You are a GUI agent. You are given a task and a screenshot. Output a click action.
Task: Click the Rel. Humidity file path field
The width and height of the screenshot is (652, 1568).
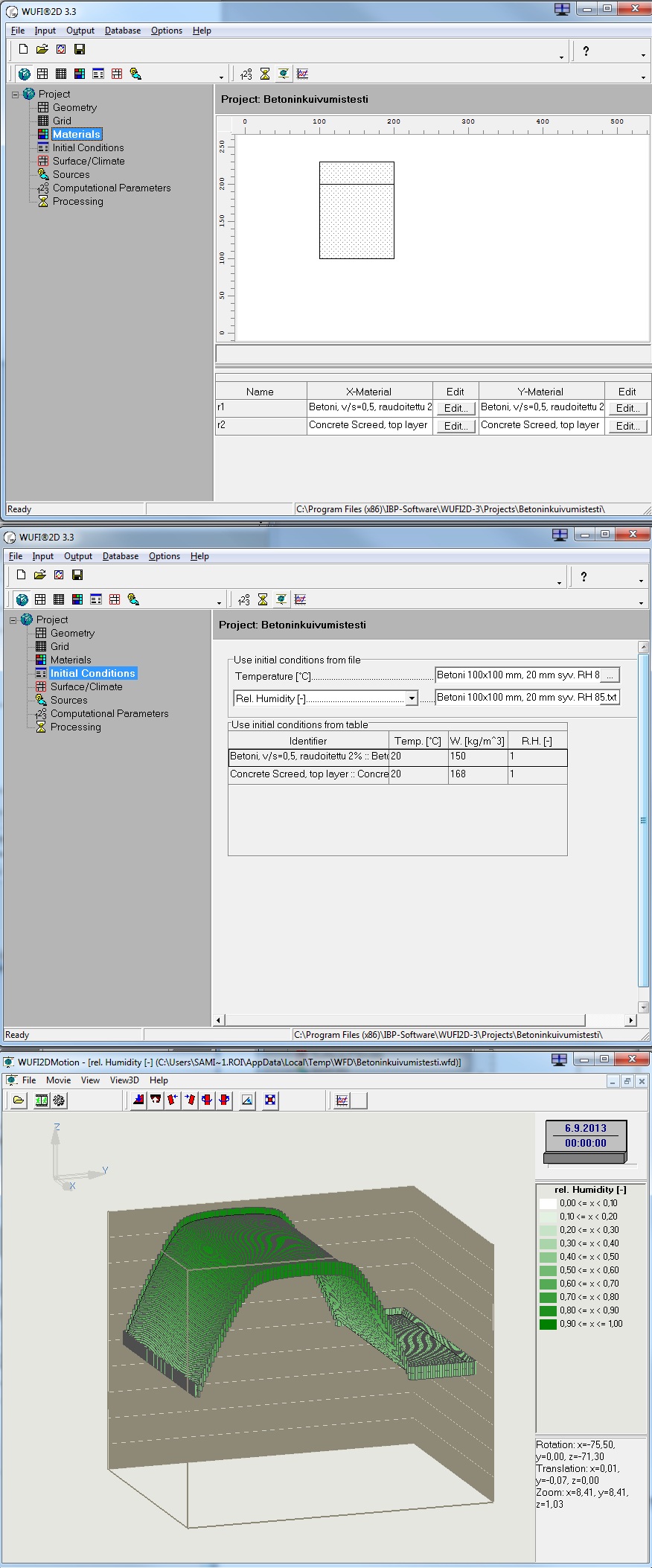coord(518,698)
